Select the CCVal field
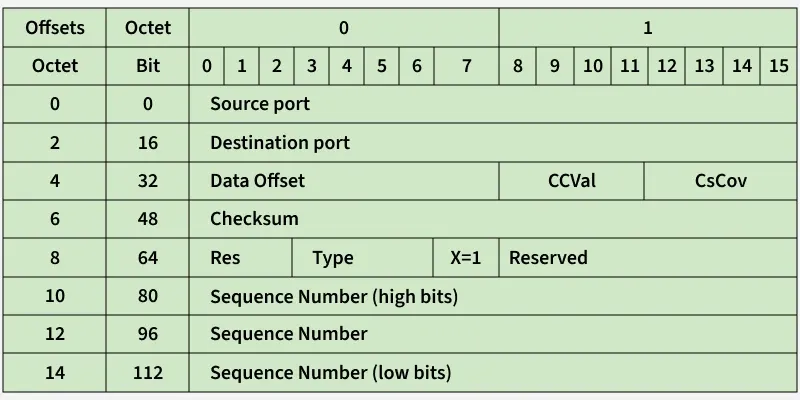800x400 pixels. 571,181
